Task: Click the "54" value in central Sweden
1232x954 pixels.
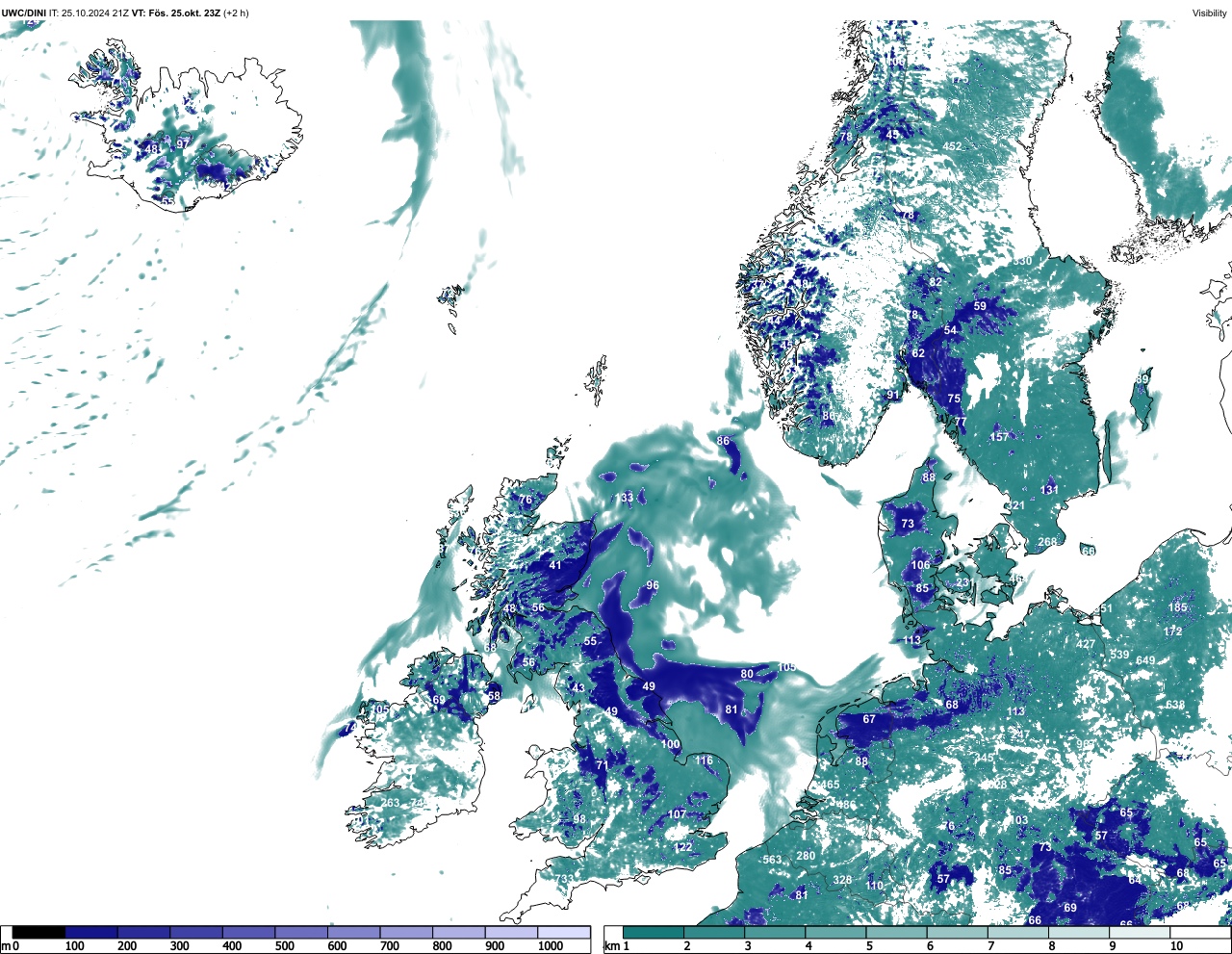Action: pyautogui.click(x=951, y=330)
